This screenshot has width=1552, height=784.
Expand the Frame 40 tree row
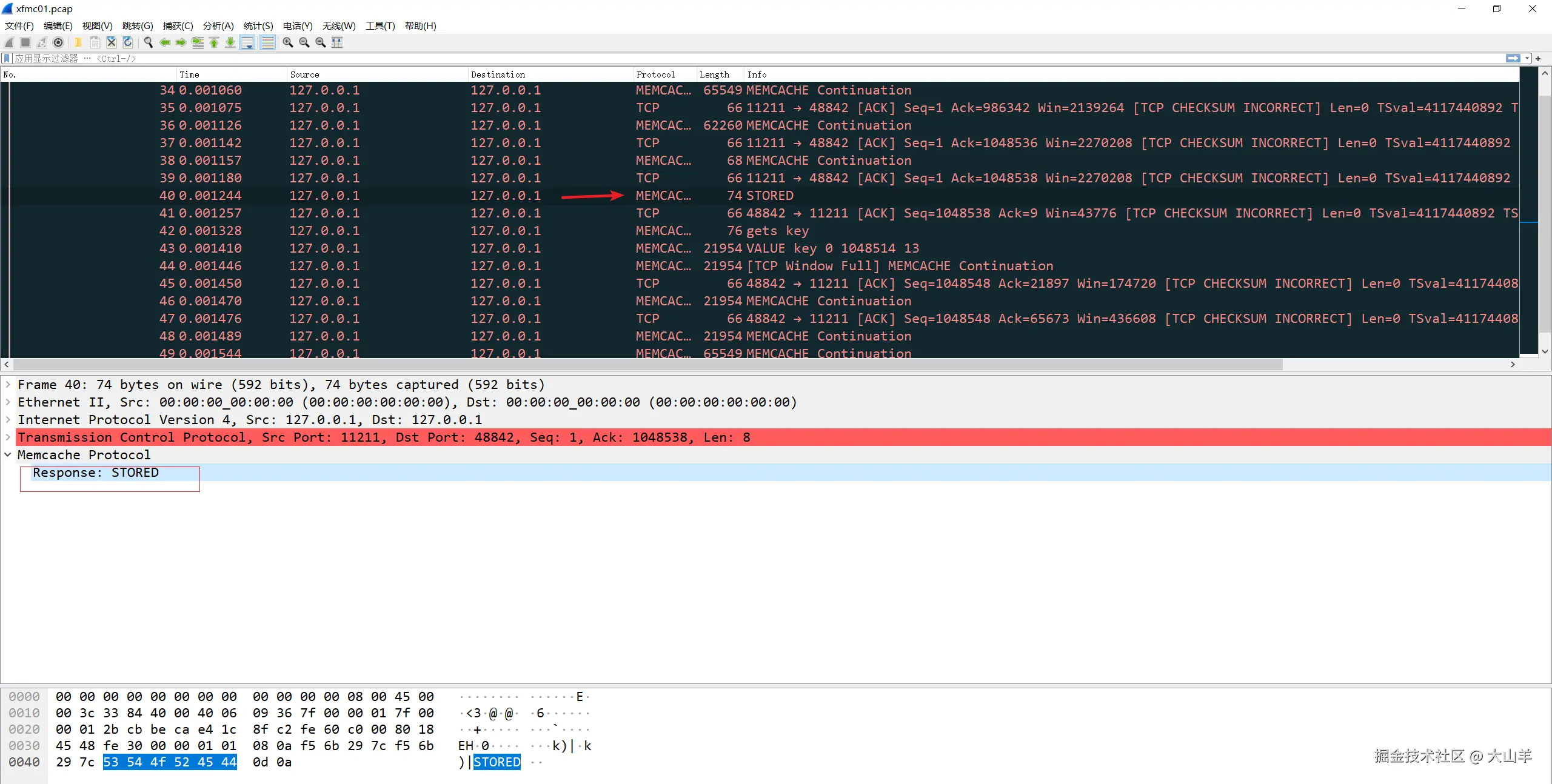click(8, 385)
